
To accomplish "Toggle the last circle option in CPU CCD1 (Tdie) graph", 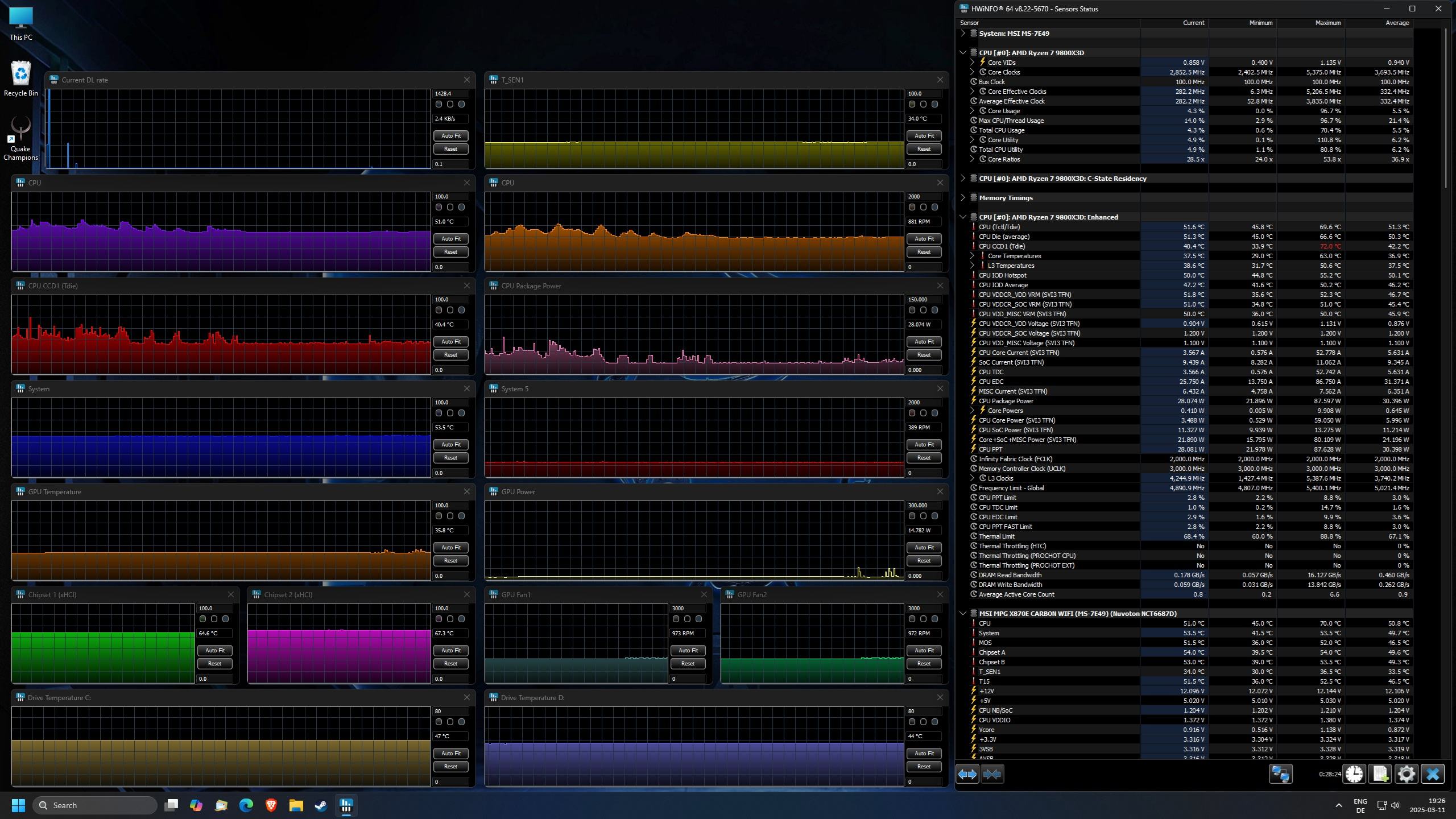I will coord(461,310).
